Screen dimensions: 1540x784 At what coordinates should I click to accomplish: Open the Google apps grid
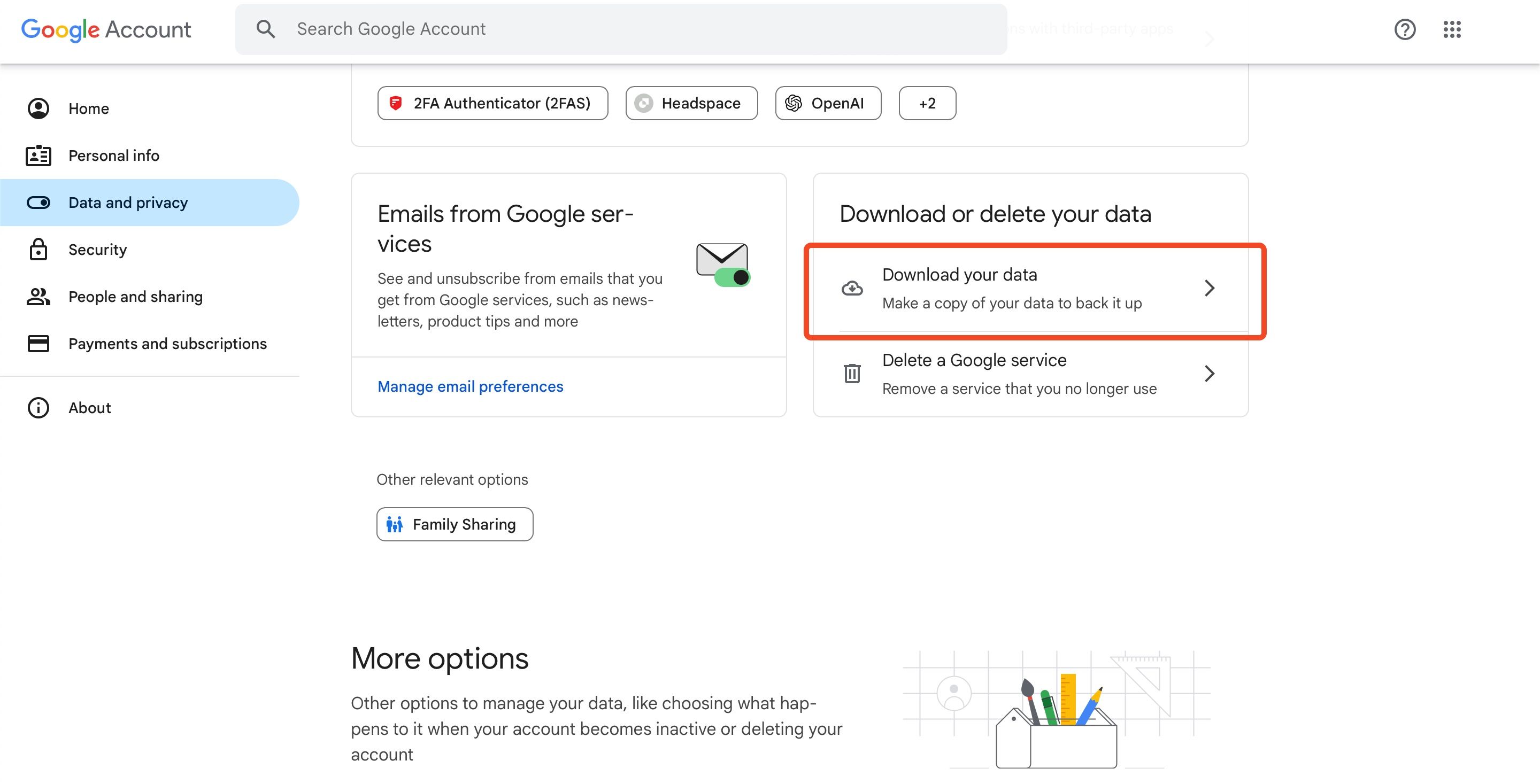1453,29
